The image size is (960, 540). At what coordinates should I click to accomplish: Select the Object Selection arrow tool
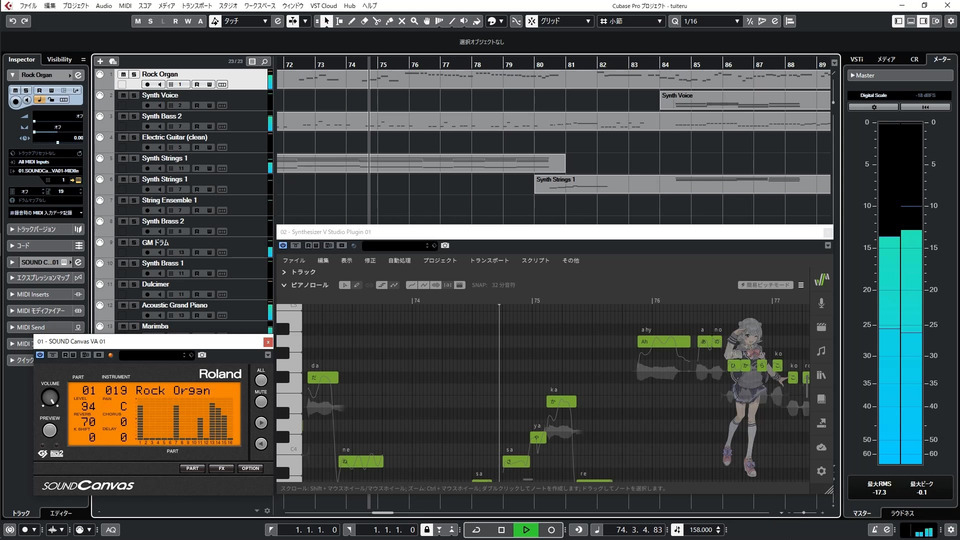pos(327,21)
